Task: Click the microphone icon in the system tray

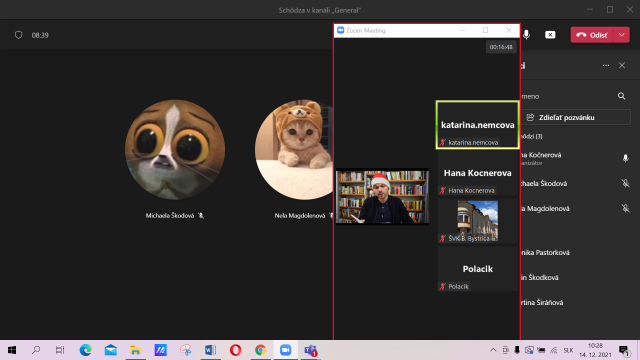Action: pos(517,350)
